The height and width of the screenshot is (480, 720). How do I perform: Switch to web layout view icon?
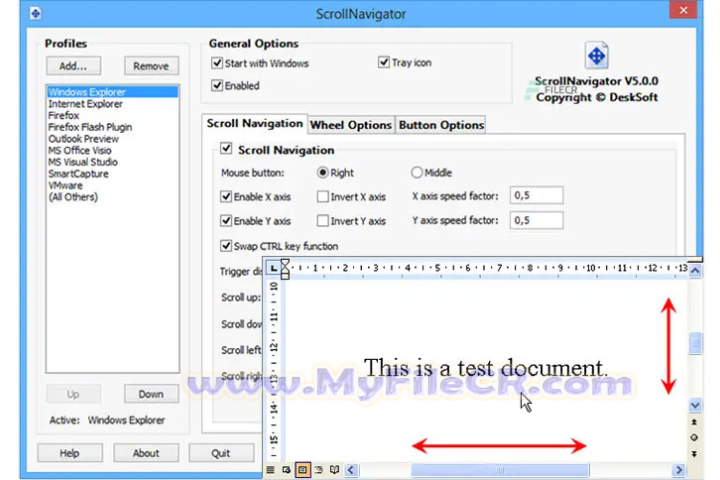point(286,469)
